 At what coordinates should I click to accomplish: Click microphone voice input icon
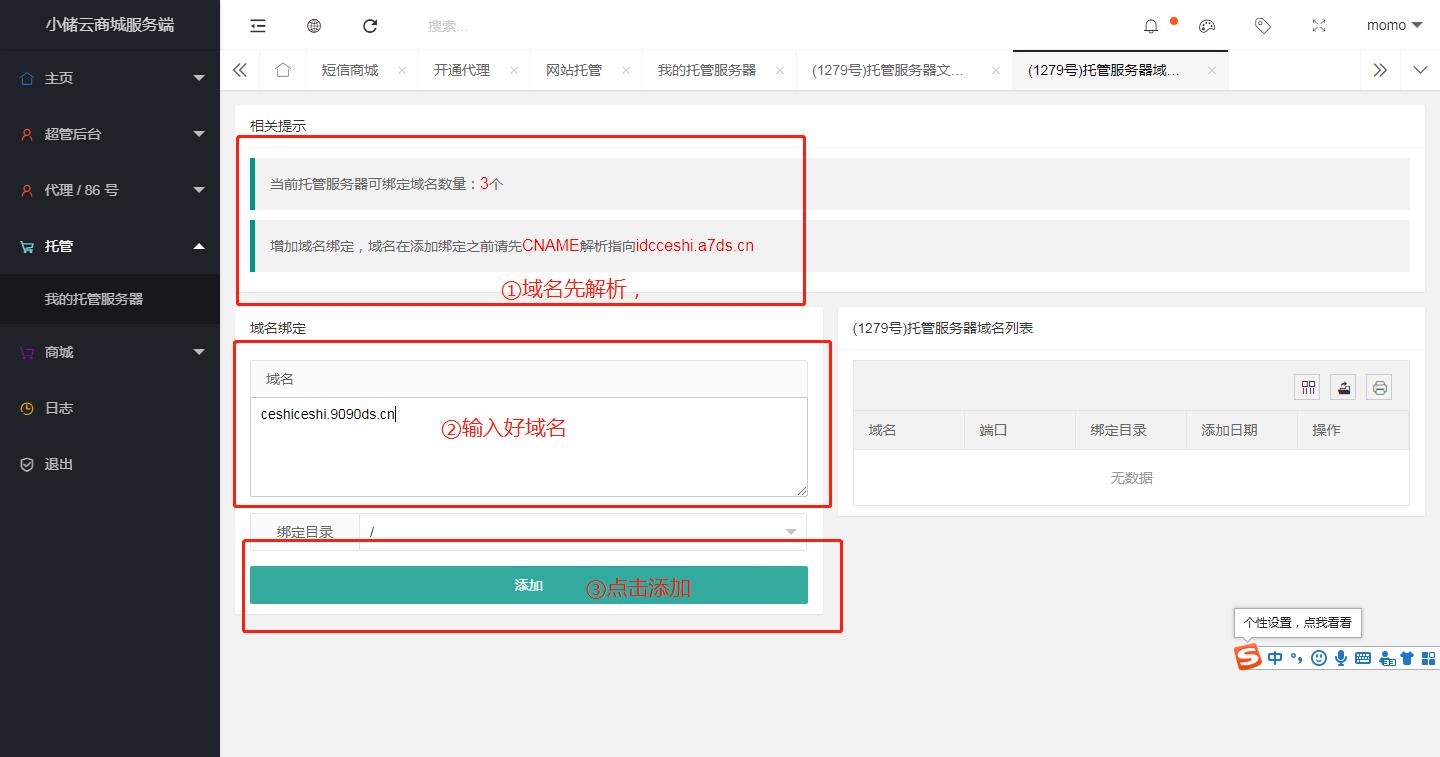click(1341, 658)
